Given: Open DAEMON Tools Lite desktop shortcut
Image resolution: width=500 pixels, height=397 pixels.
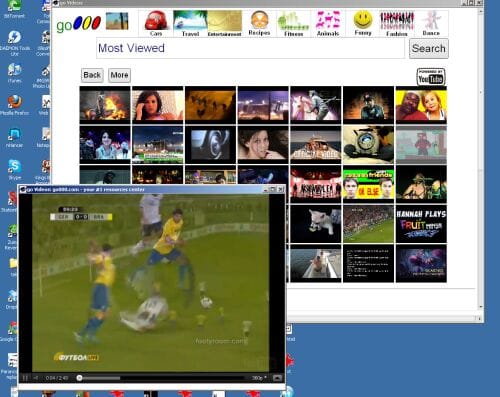Looking at the screenshot, I should (14, 43).
